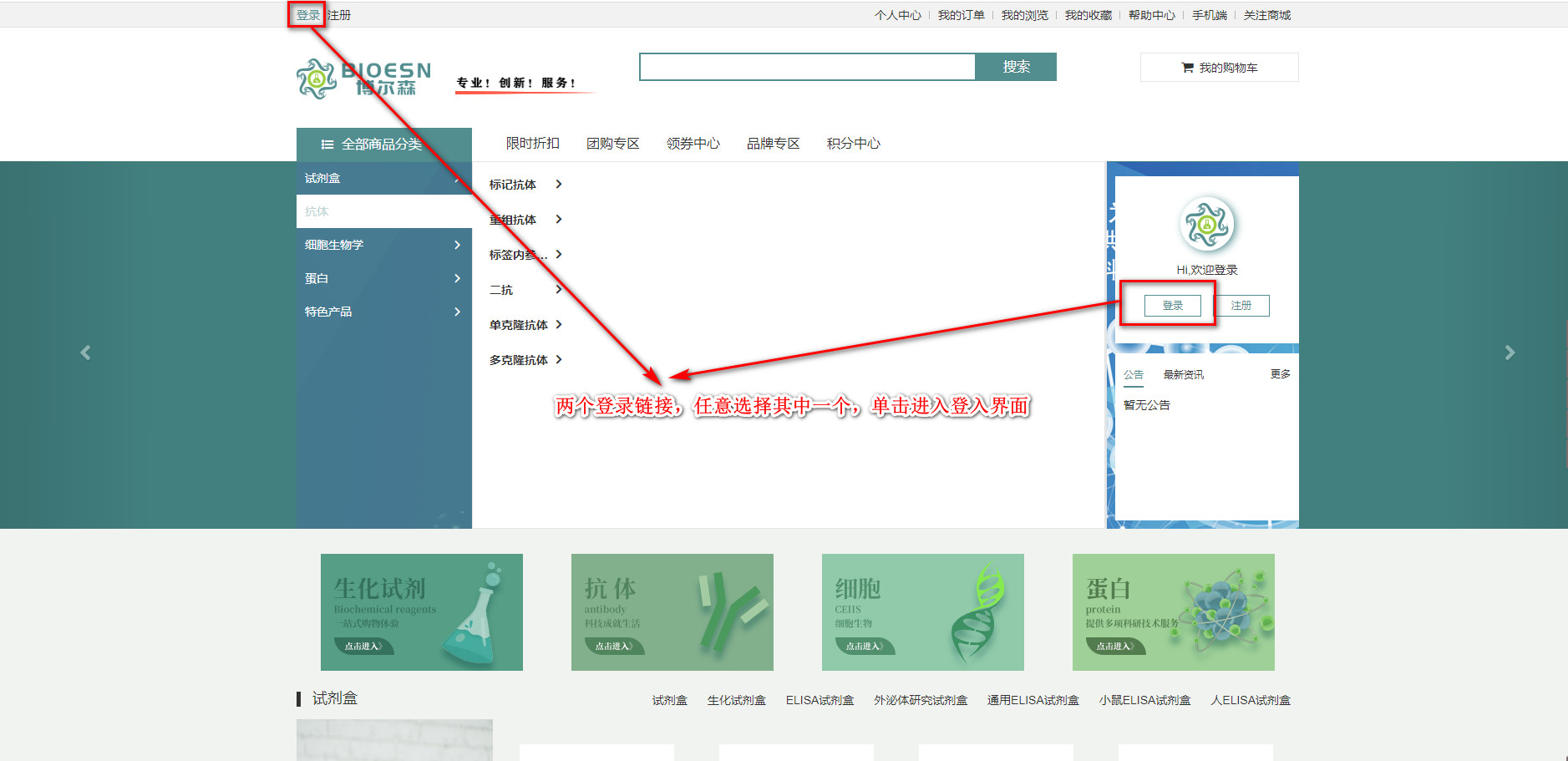Click the 搜索 search button
1568x761 pixels.
1016,67
